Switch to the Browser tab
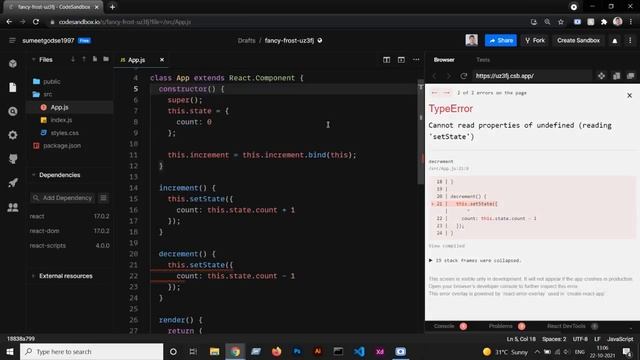This screenshot has height=360, width=640. pyautogui.click(x=444, y=60)
